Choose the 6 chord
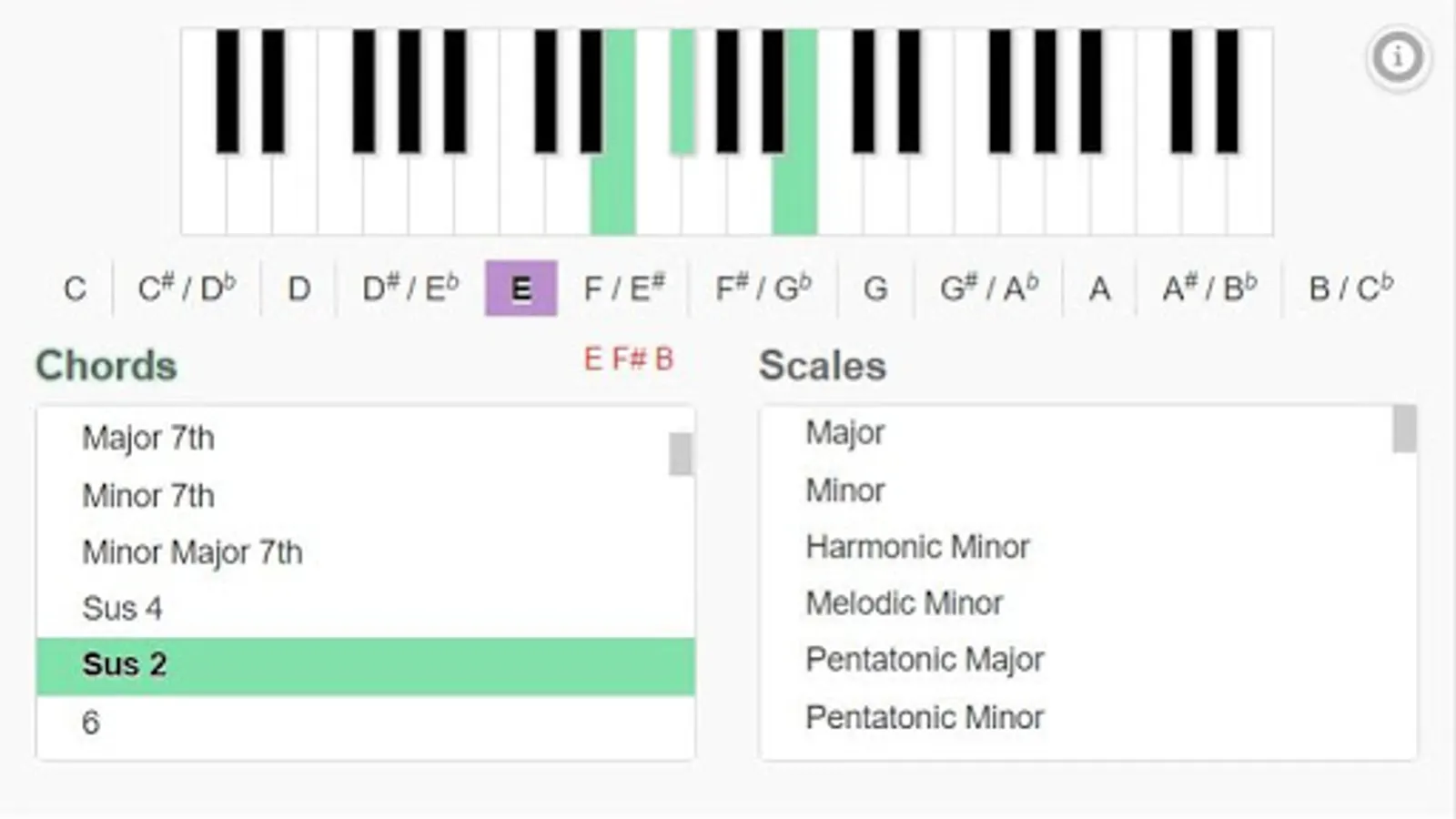 91,723
